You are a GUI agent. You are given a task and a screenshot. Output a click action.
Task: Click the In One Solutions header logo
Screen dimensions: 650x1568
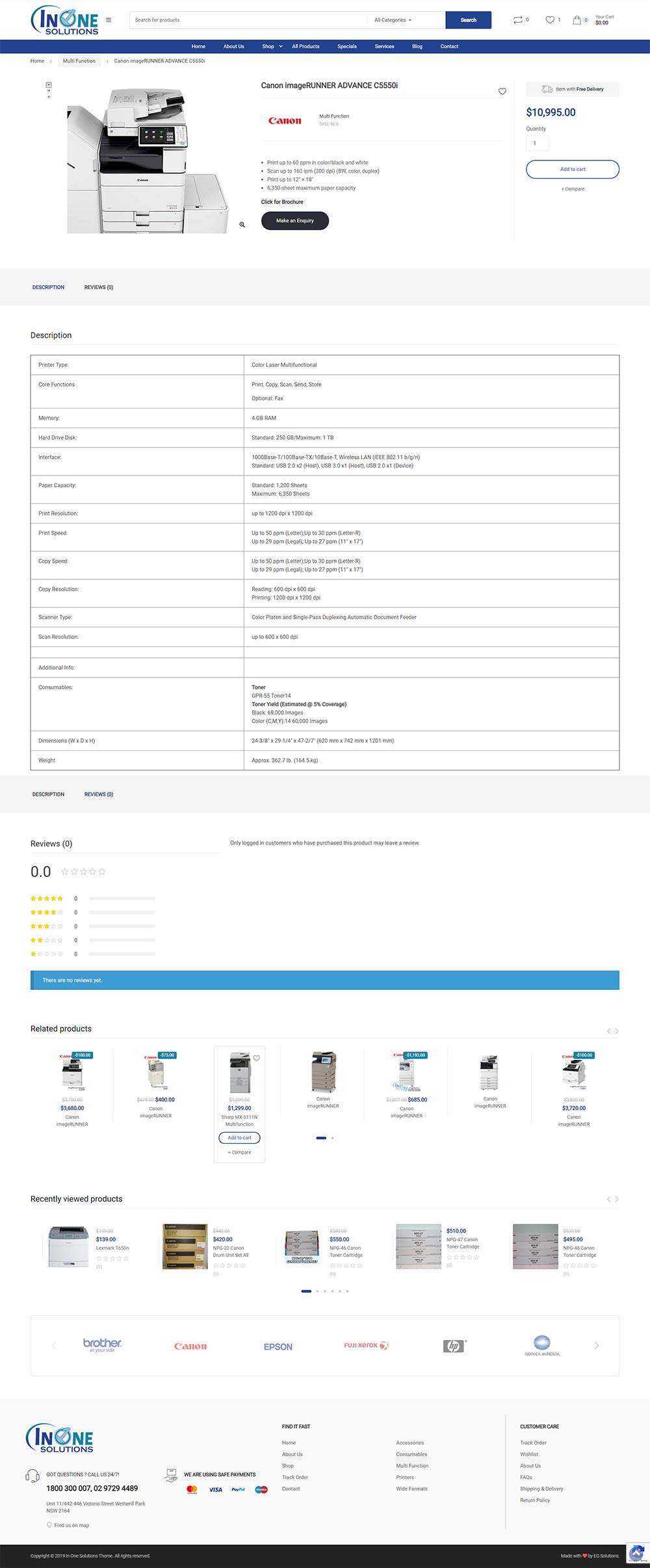tap(64, 20)
